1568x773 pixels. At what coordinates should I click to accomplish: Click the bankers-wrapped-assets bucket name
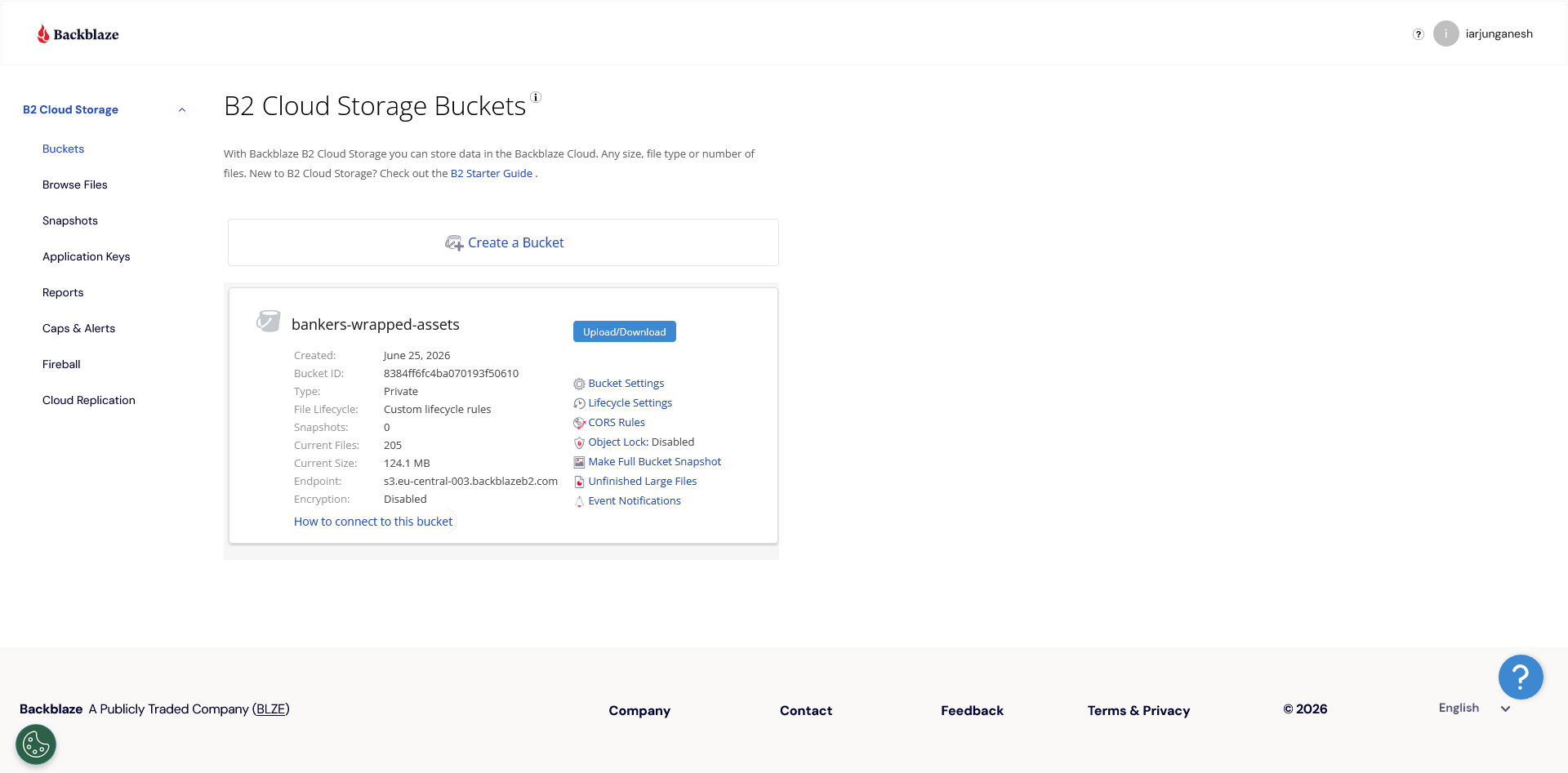[376, 324]
